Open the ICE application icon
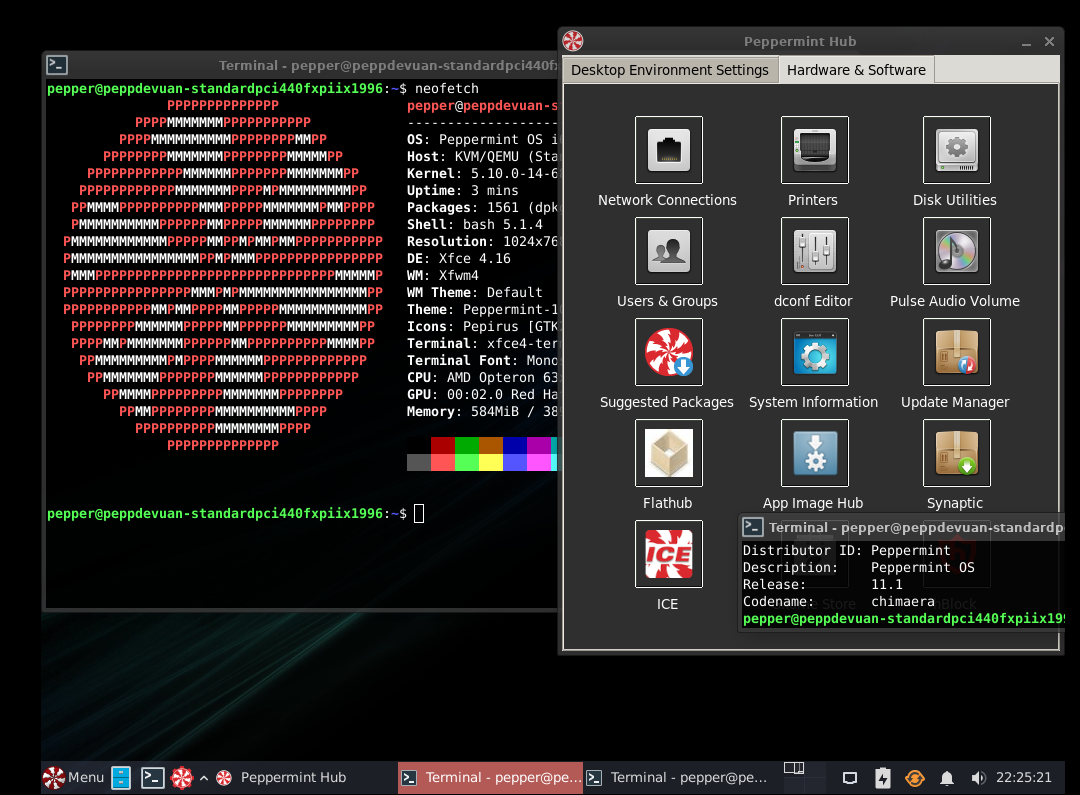 (x=668, y=554)
